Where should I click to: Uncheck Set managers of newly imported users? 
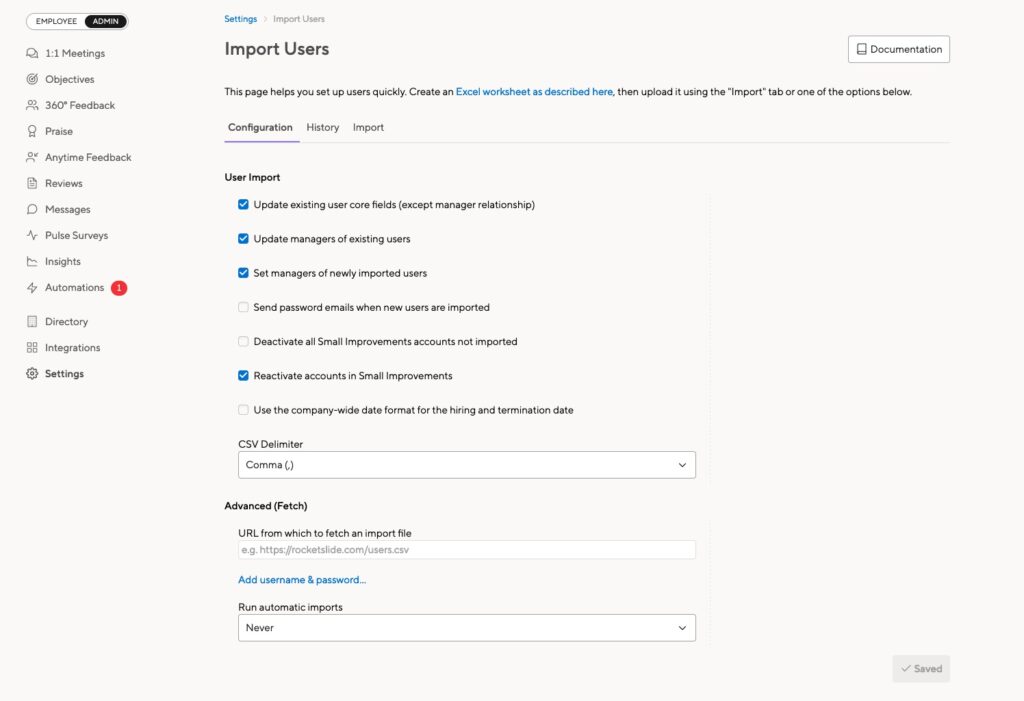click(244, 273)
